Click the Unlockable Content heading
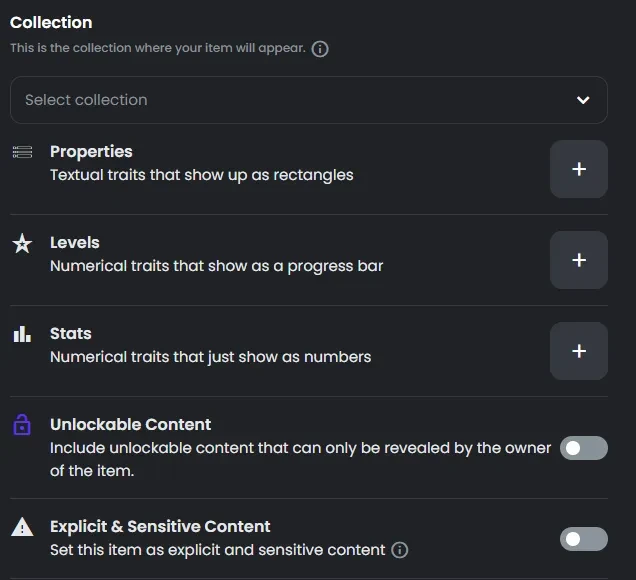The image size is (636, 580). (130, 424)
